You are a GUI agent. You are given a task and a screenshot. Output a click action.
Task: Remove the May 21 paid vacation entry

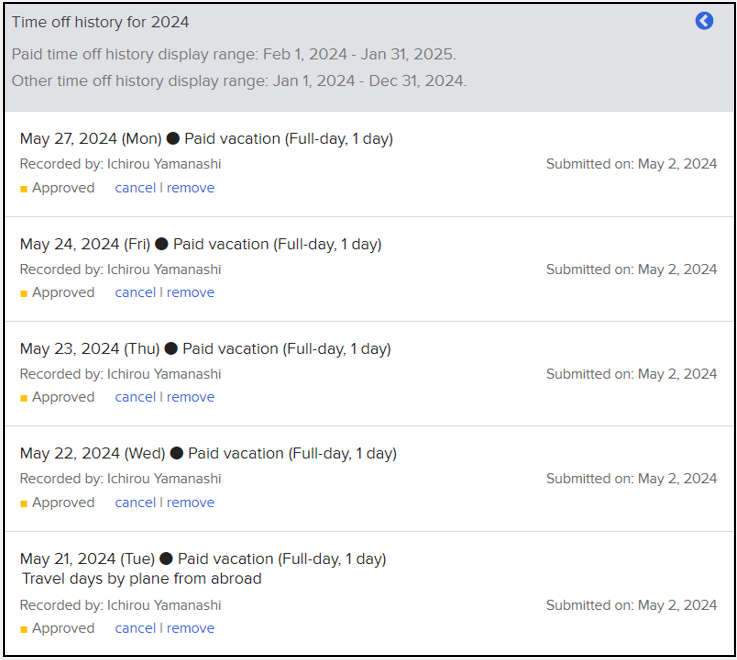(190, 628)
